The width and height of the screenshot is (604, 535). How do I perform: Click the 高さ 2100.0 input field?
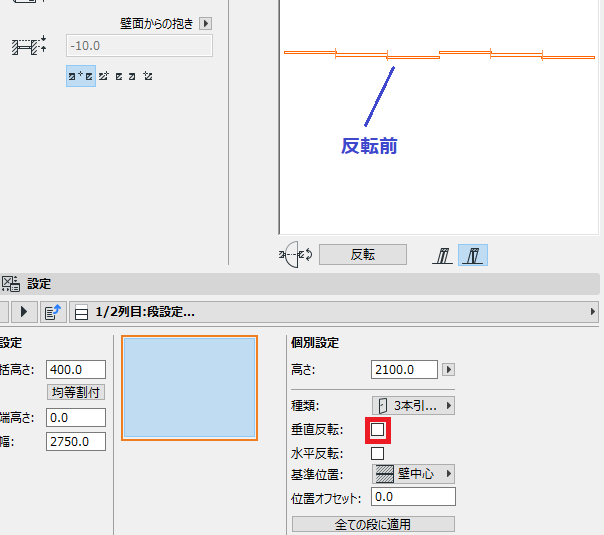tap(404, 370)
